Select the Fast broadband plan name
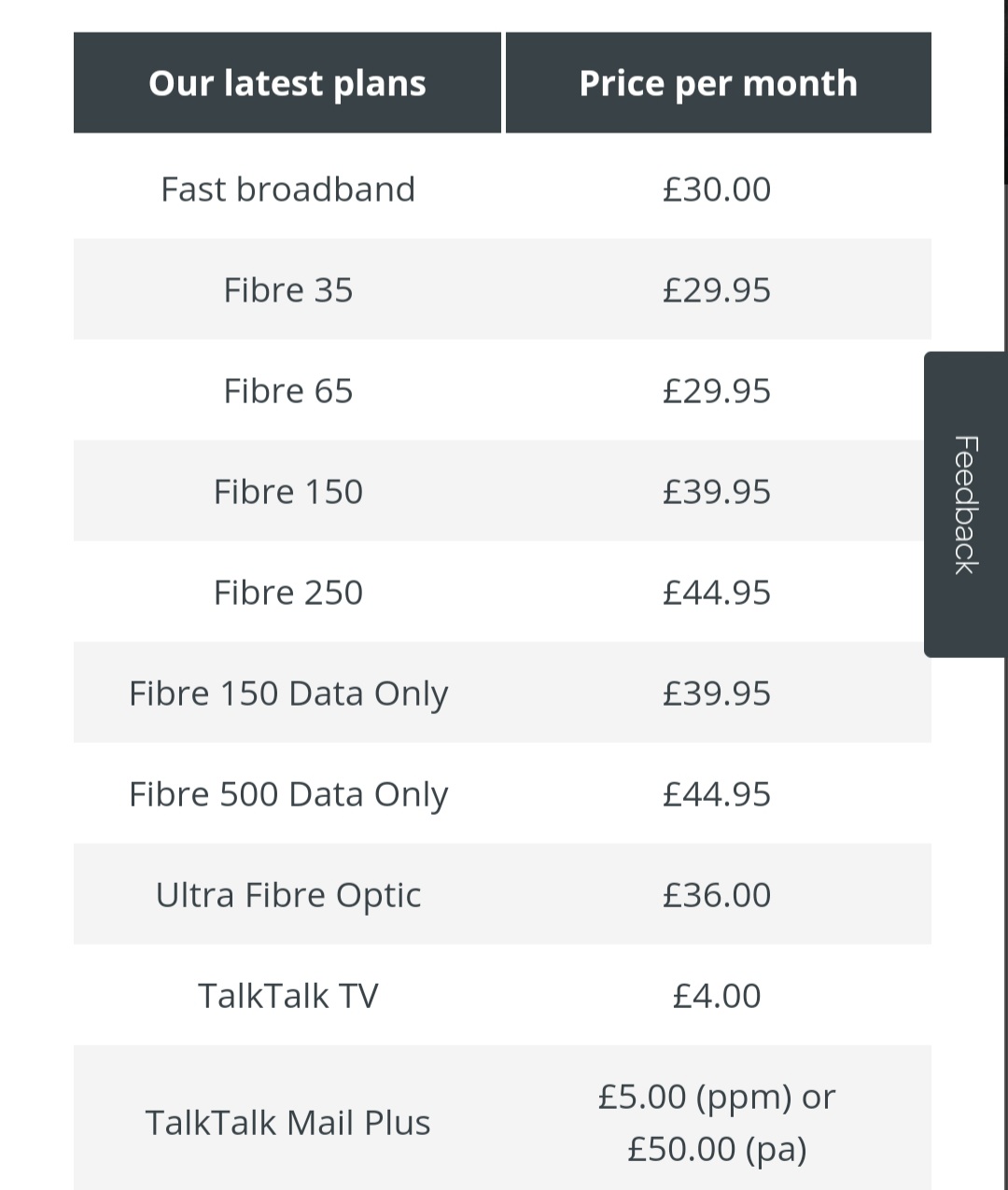 (x=287, y=189)
